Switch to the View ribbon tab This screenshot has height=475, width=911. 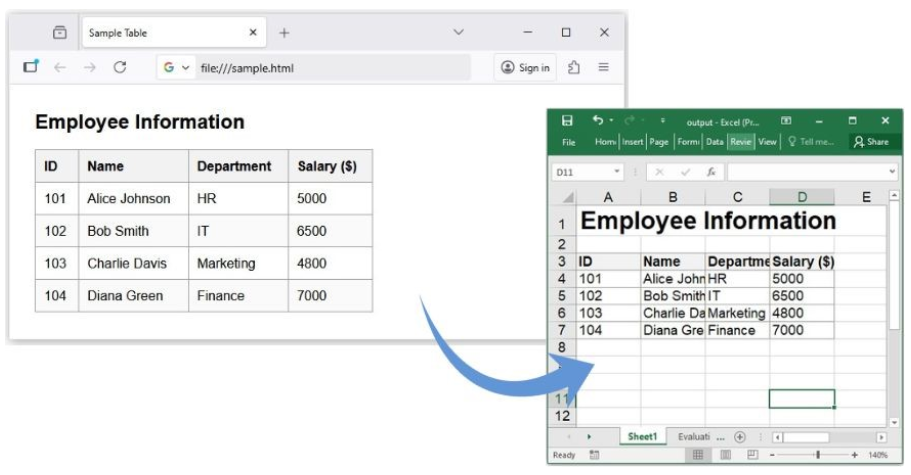[x=767, y=142]
